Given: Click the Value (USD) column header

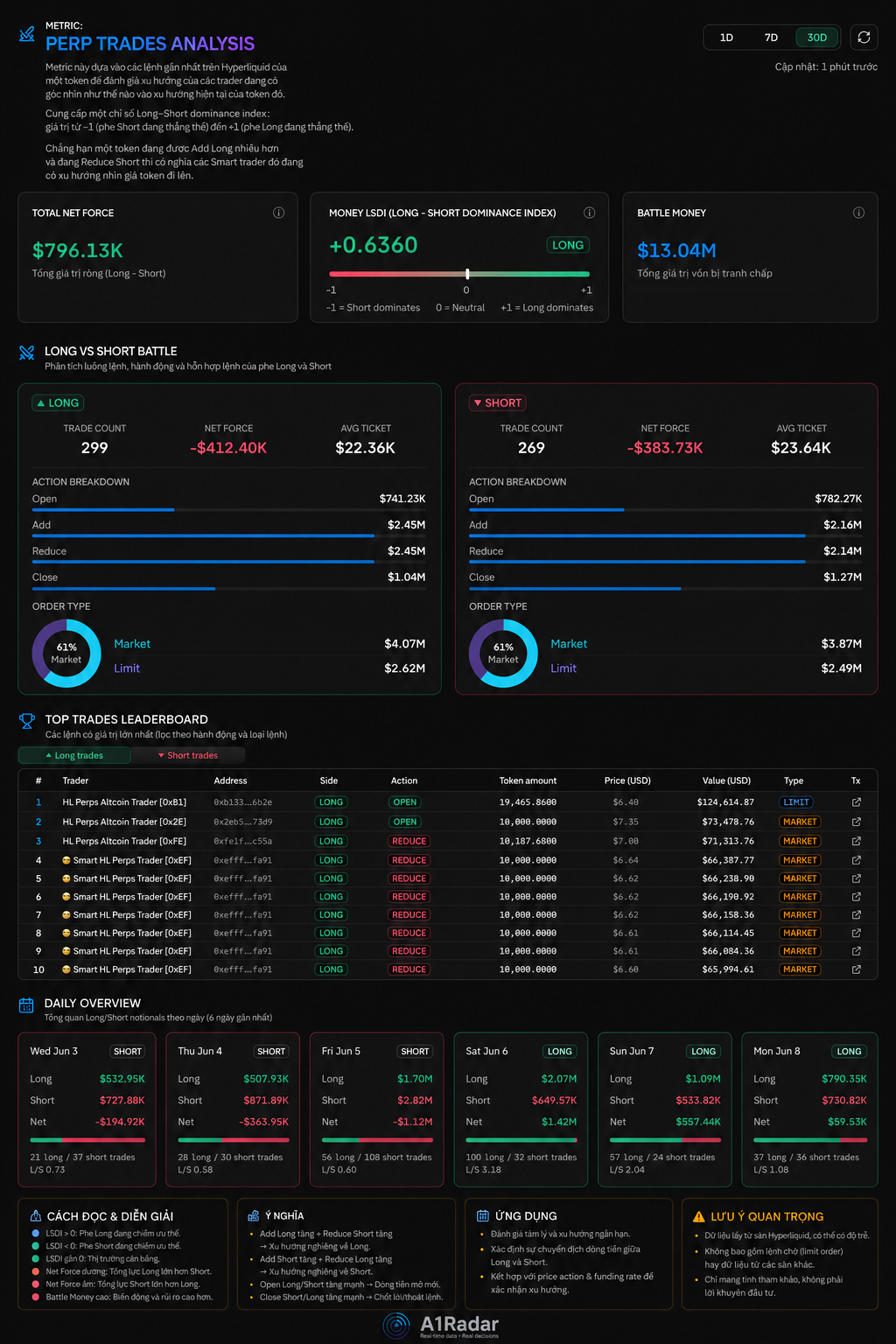Looking at the screenshot, I should [726, 780].
